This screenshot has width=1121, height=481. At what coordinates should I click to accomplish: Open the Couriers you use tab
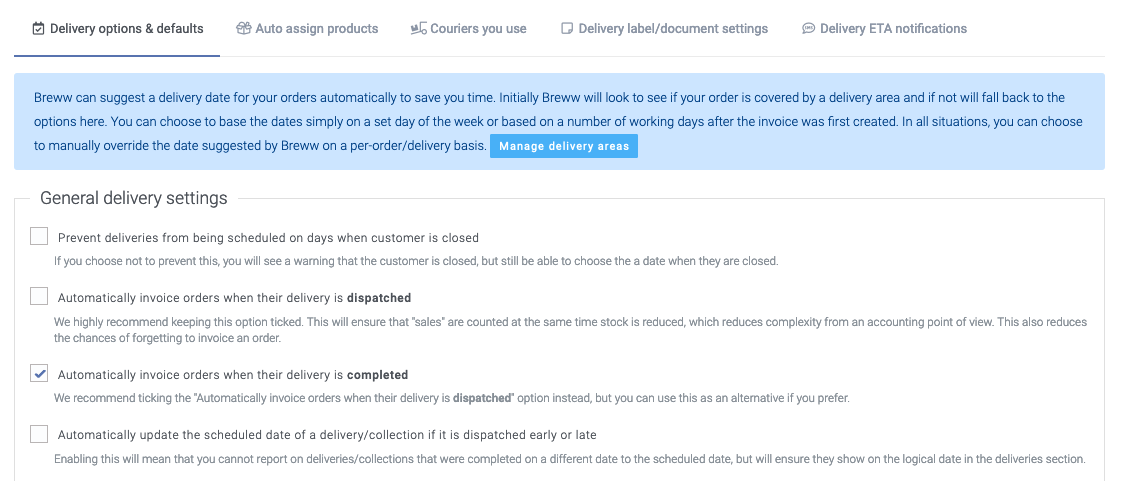[x=469, y=29]
